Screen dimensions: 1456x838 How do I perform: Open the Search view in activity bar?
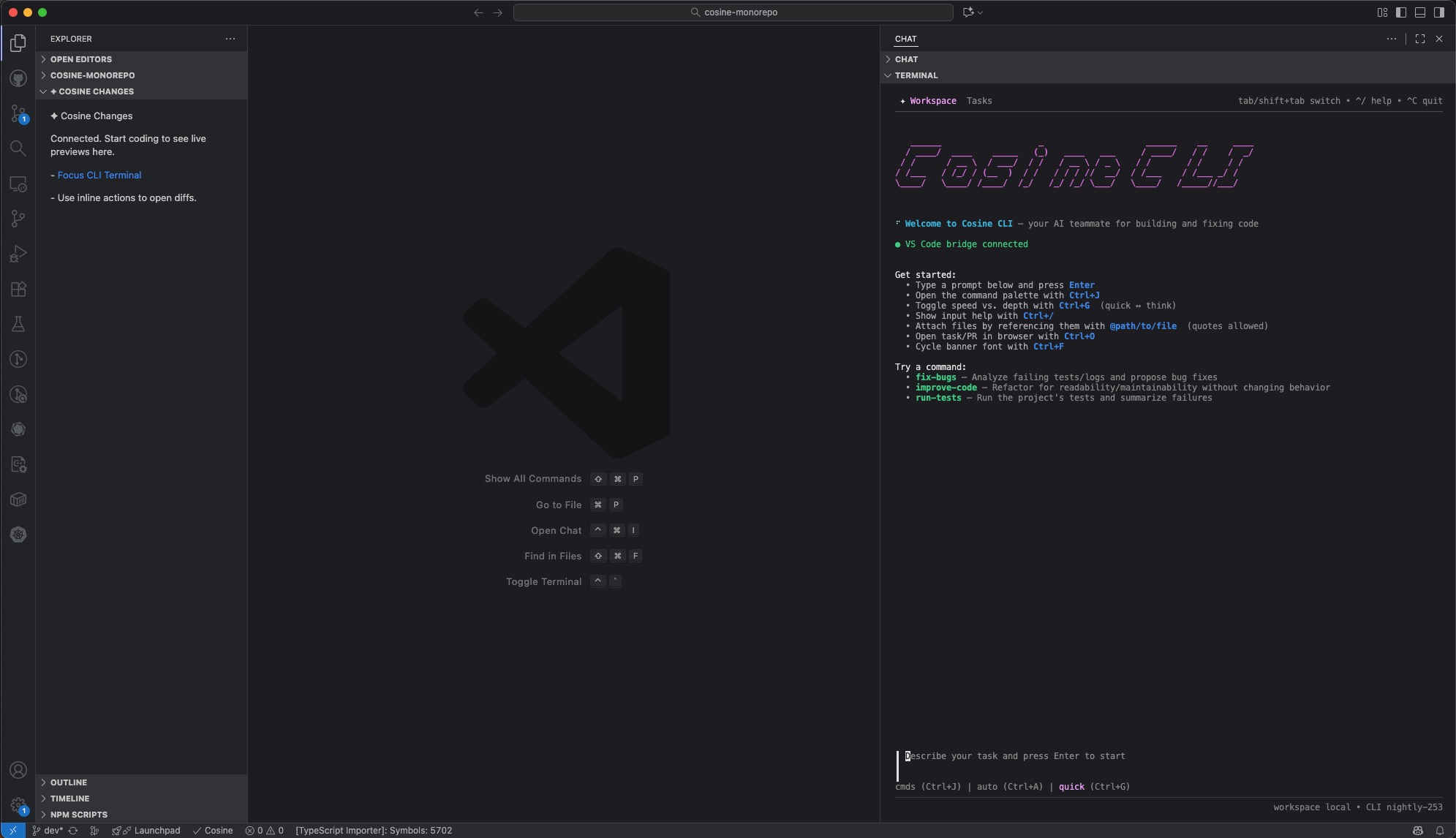[18, 148]
